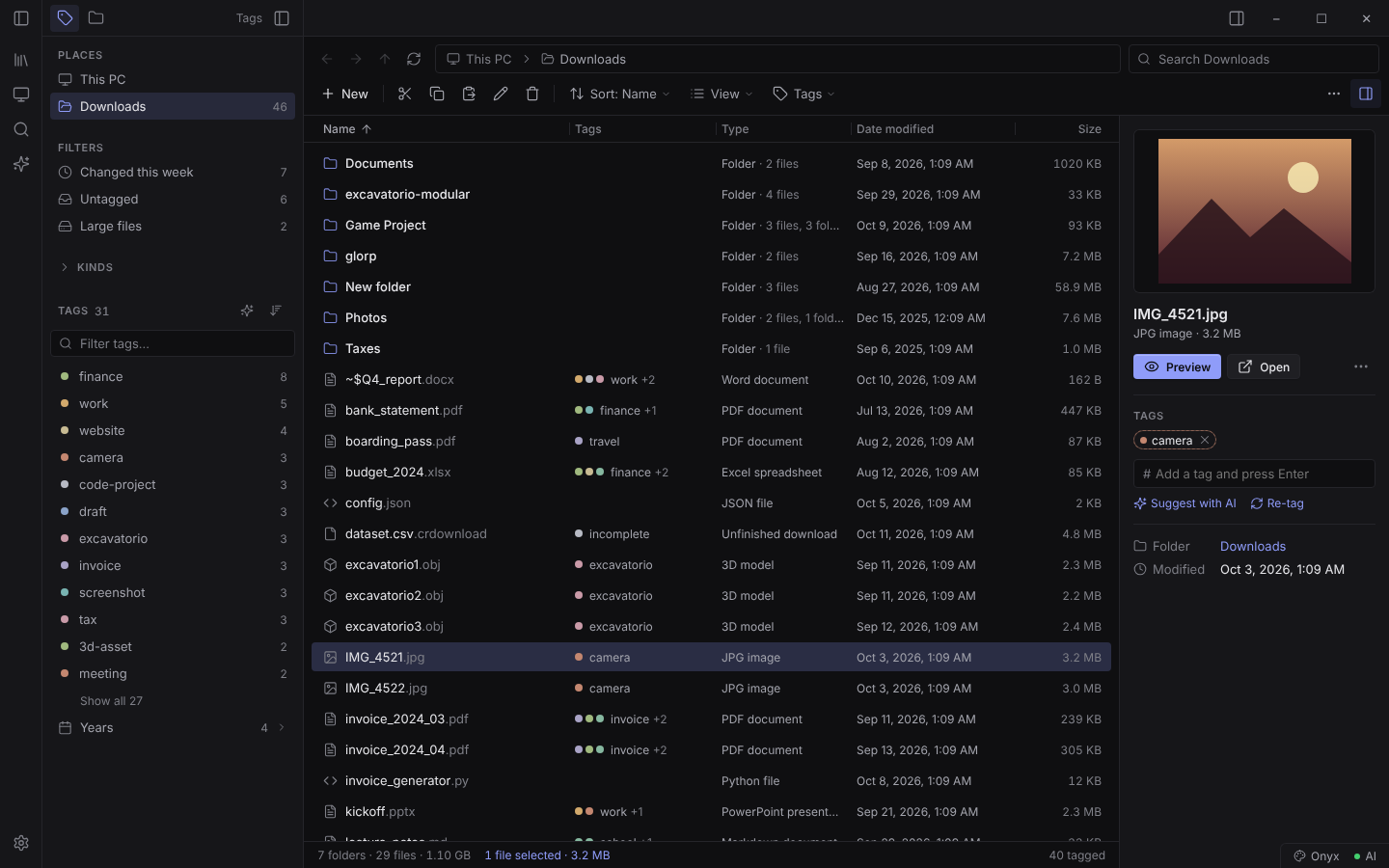Open This PC in Places

173,80
